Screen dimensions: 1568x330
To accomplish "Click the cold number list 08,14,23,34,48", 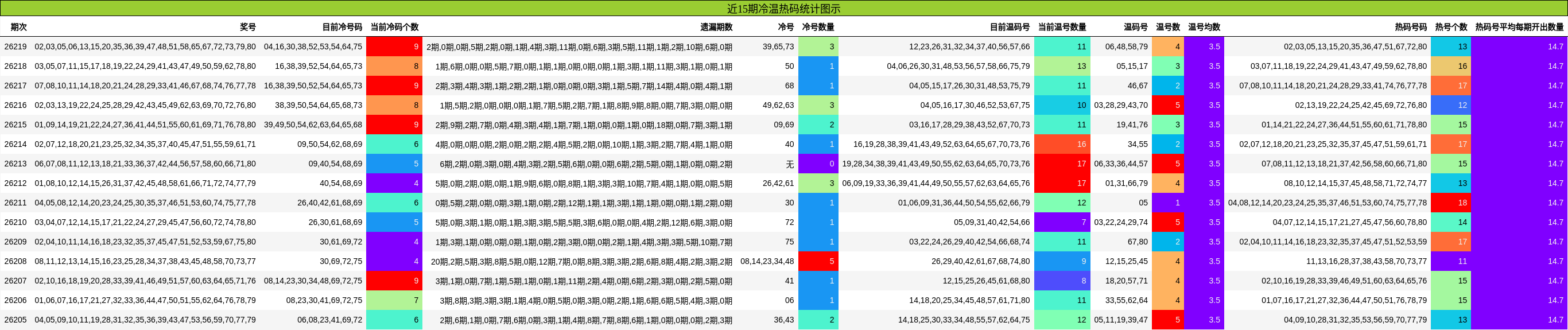I will click(767, 261).
